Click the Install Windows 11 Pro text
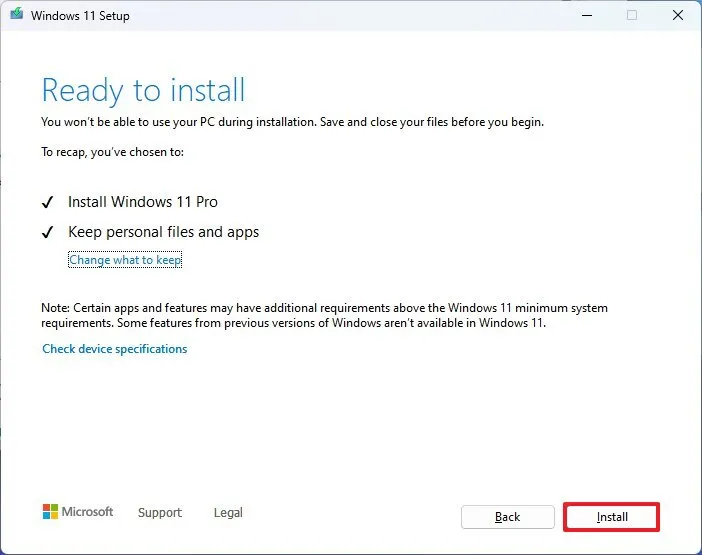The image size is (702, 555). (x=143, y=202)
